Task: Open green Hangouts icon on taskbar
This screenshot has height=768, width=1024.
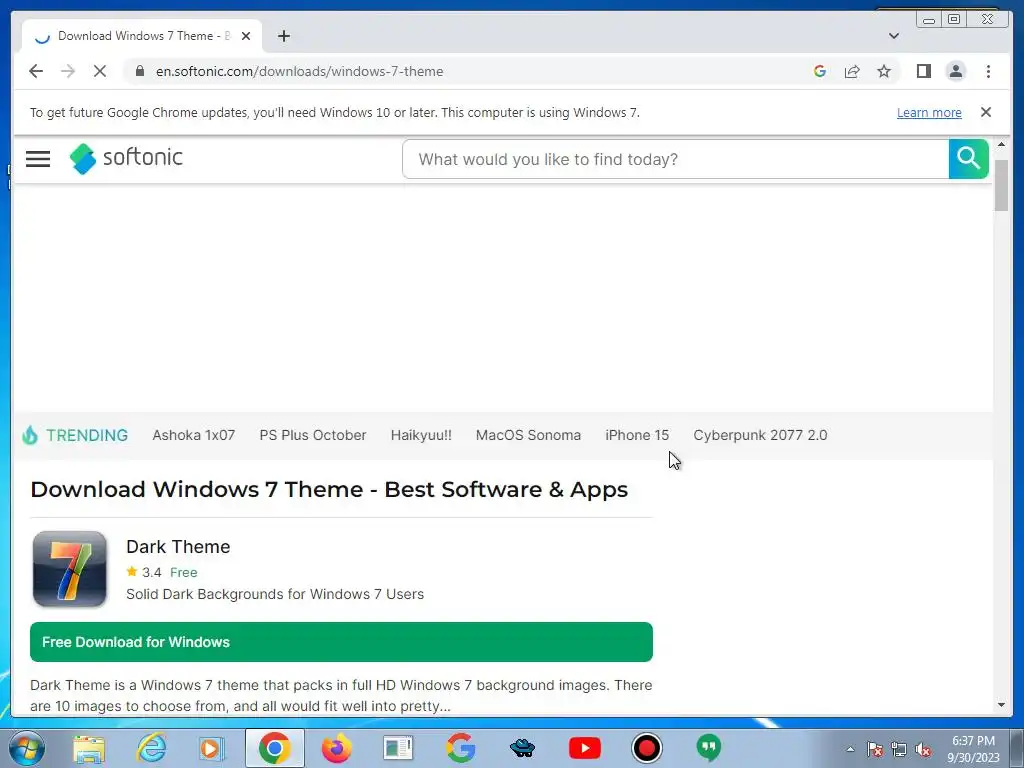Action: pyautogui.click(x=709, y=748)
